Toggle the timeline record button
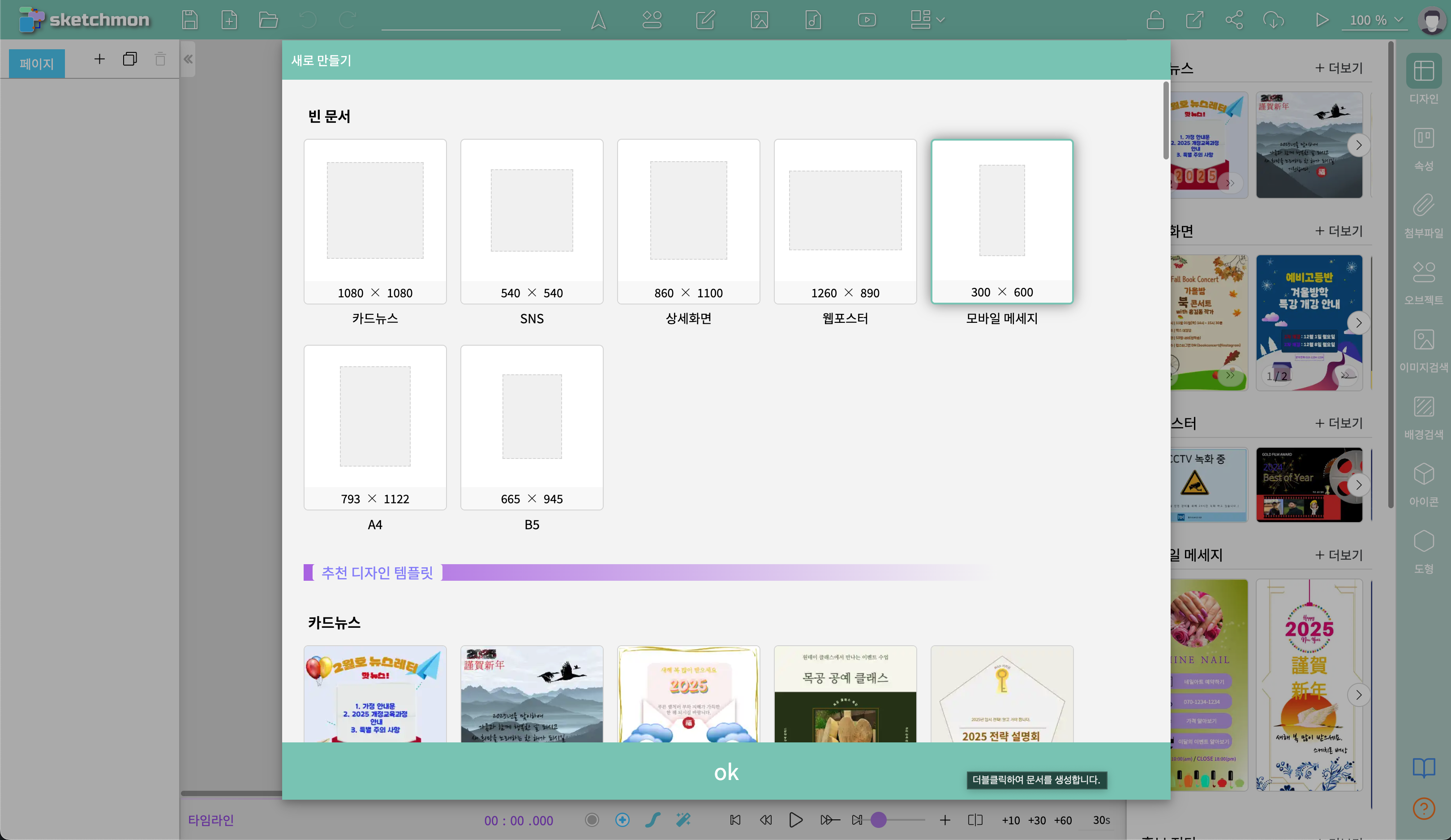 [591, 820]
